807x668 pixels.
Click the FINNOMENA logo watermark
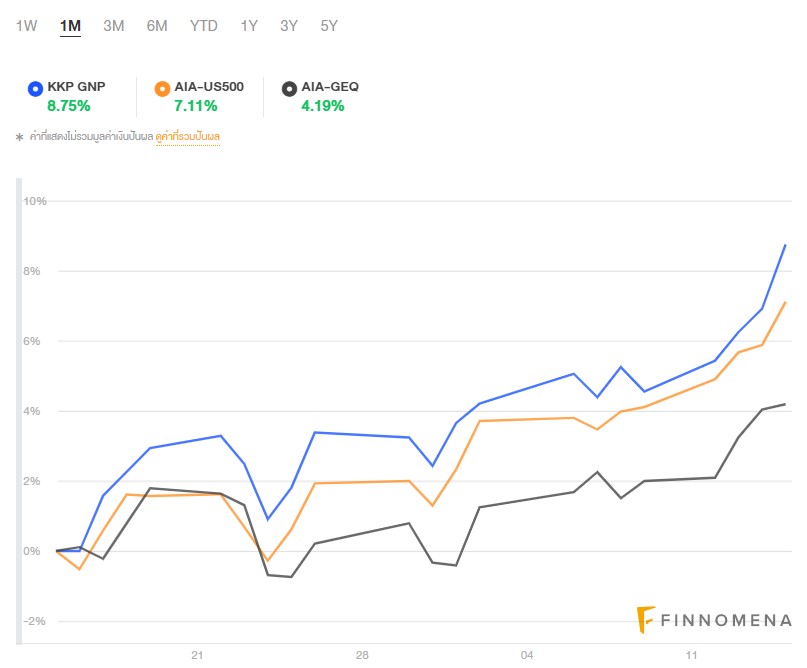point(714,620)
